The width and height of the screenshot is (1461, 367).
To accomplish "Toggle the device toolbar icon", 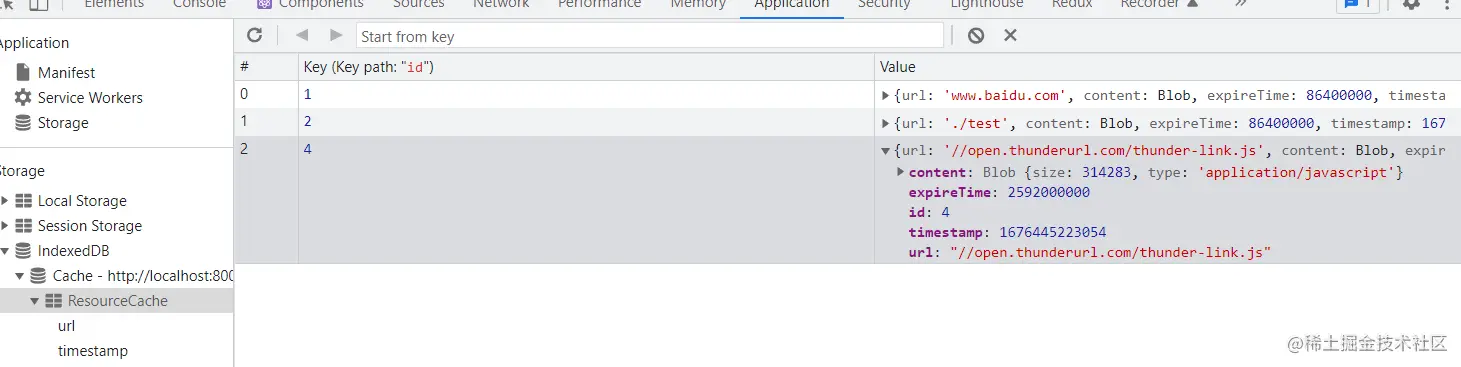I will click(x=38, y=5).
